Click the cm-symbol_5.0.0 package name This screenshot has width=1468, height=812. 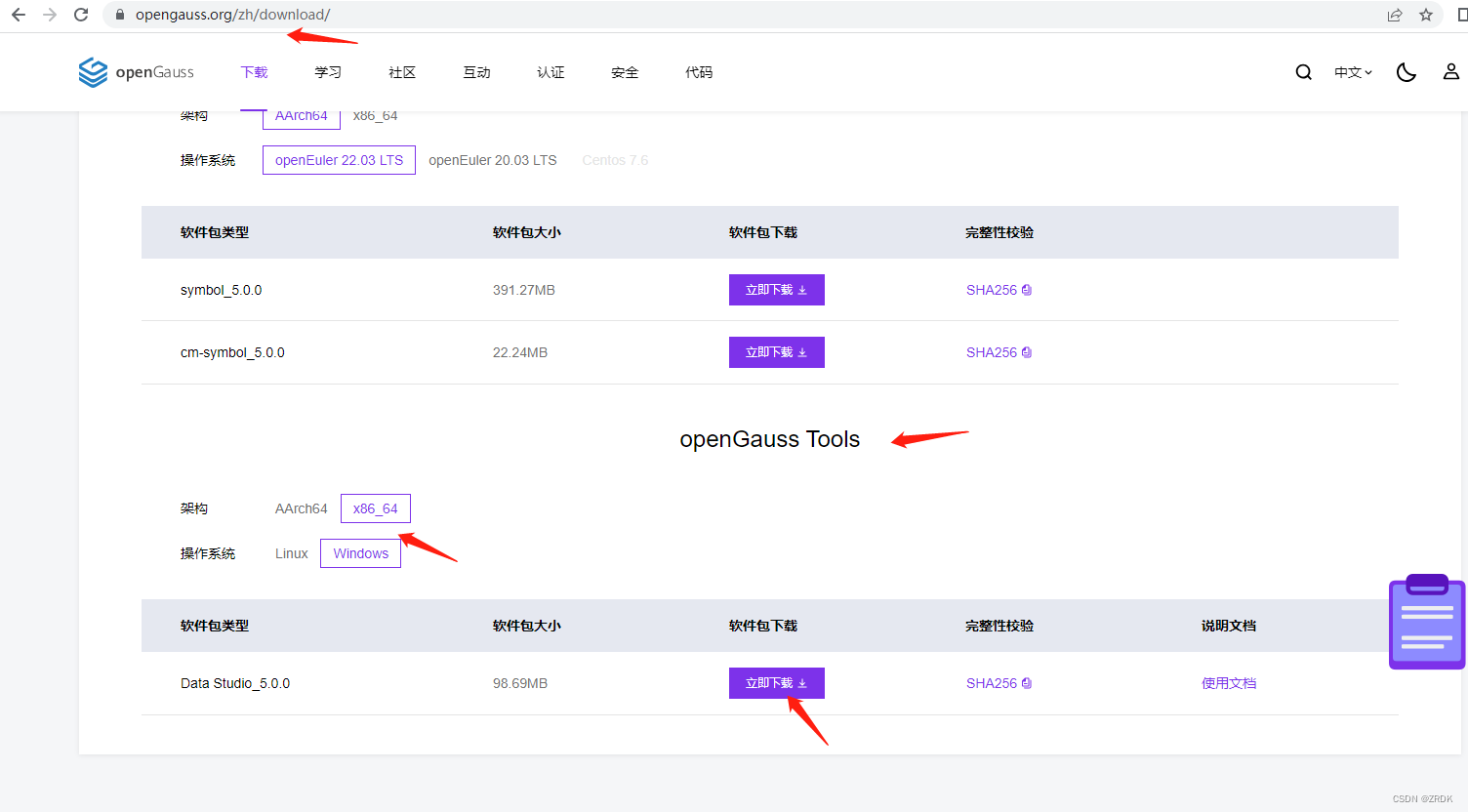point(232,352)
